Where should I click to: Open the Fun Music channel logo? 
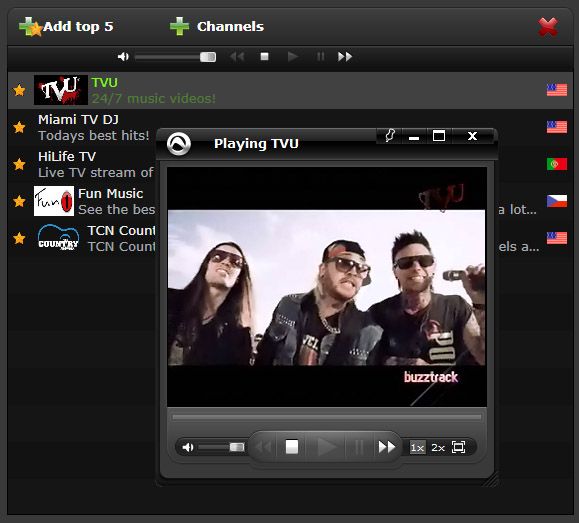tap(54, 201)
